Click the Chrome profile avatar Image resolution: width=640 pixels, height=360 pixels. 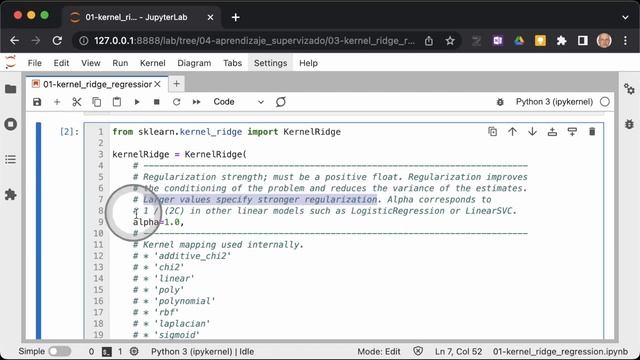pos(604,40)
